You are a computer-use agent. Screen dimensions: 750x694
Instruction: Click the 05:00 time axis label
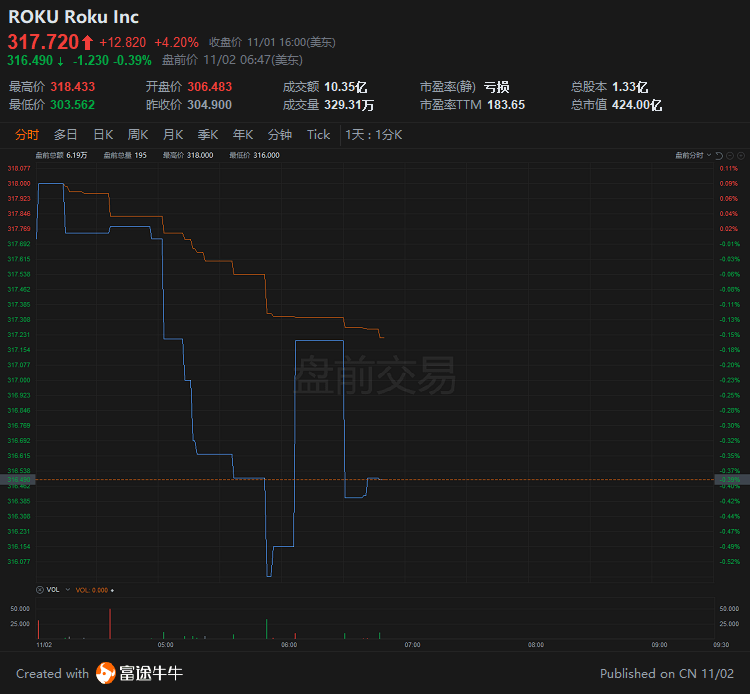click(x=165, y=645)
